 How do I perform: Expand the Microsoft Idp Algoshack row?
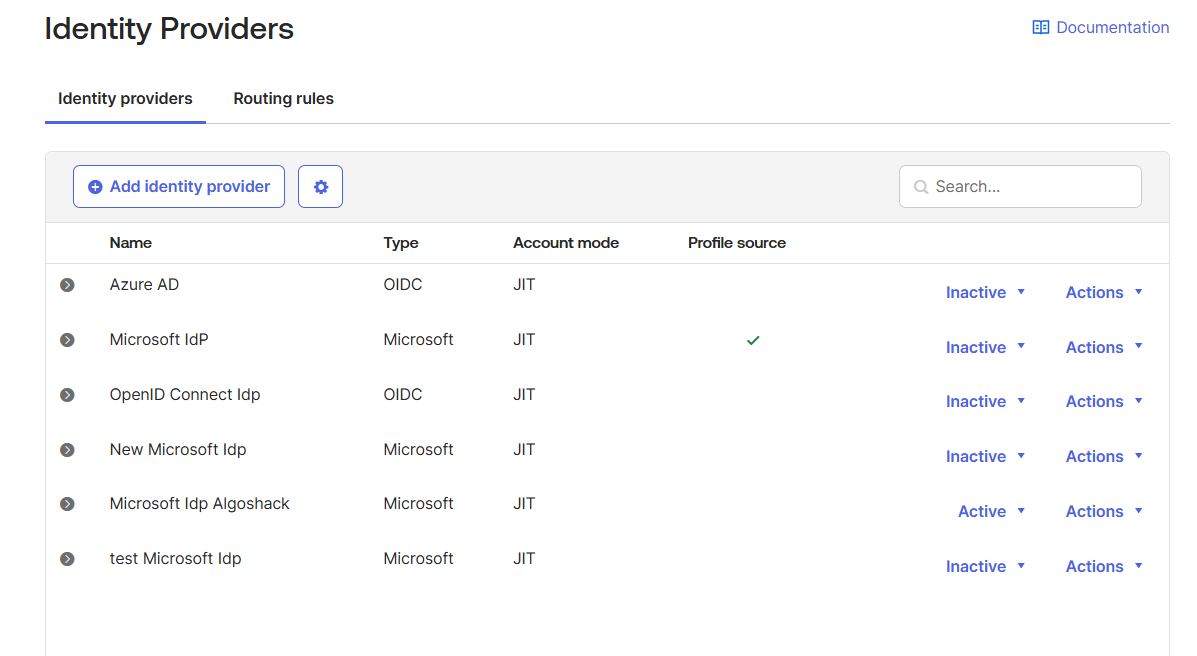click(x=67, y=504)
